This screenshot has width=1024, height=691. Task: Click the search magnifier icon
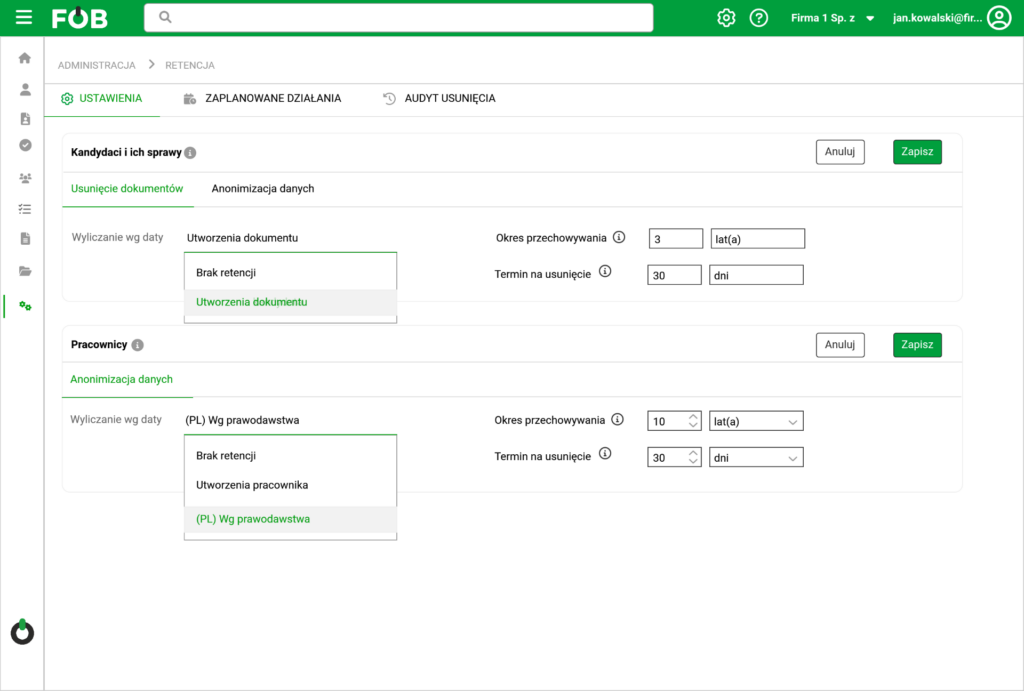point(165,17)
